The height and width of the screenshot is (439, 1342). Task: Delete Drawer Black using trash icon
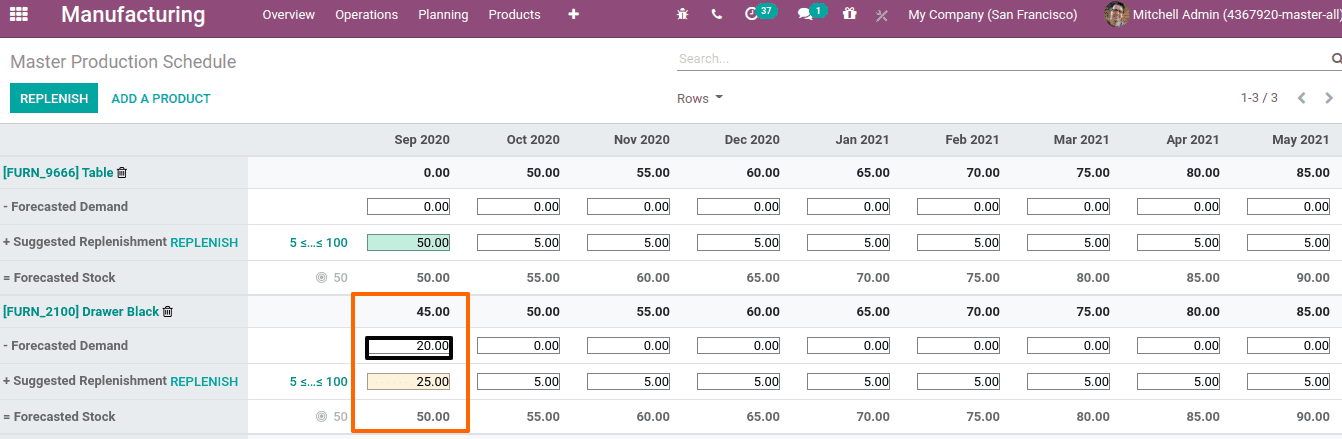tap(168, 312)
